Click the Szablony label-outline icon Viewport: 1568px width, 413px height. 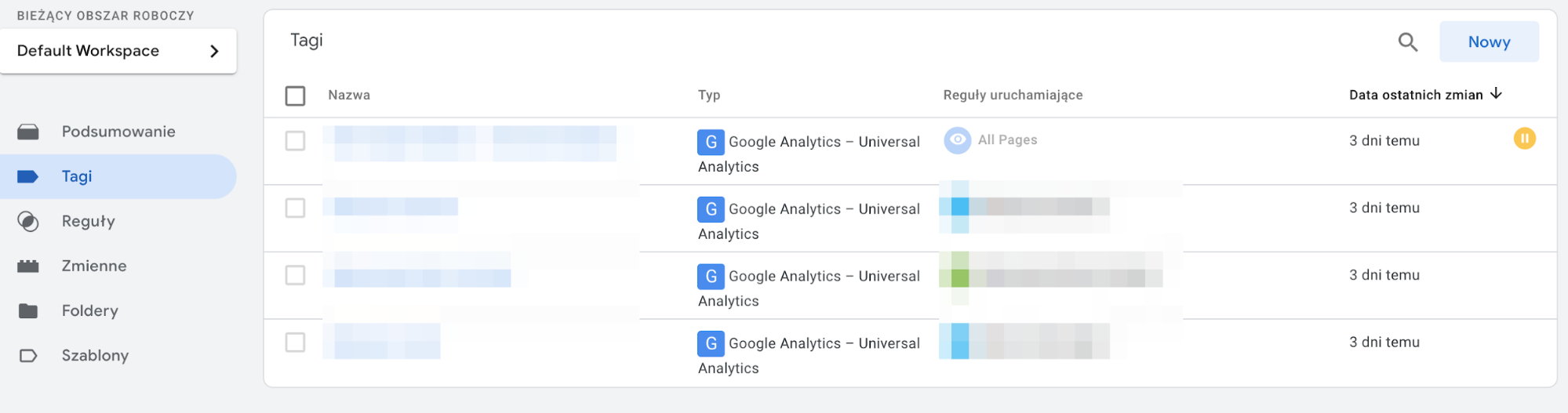pos(28,356)
